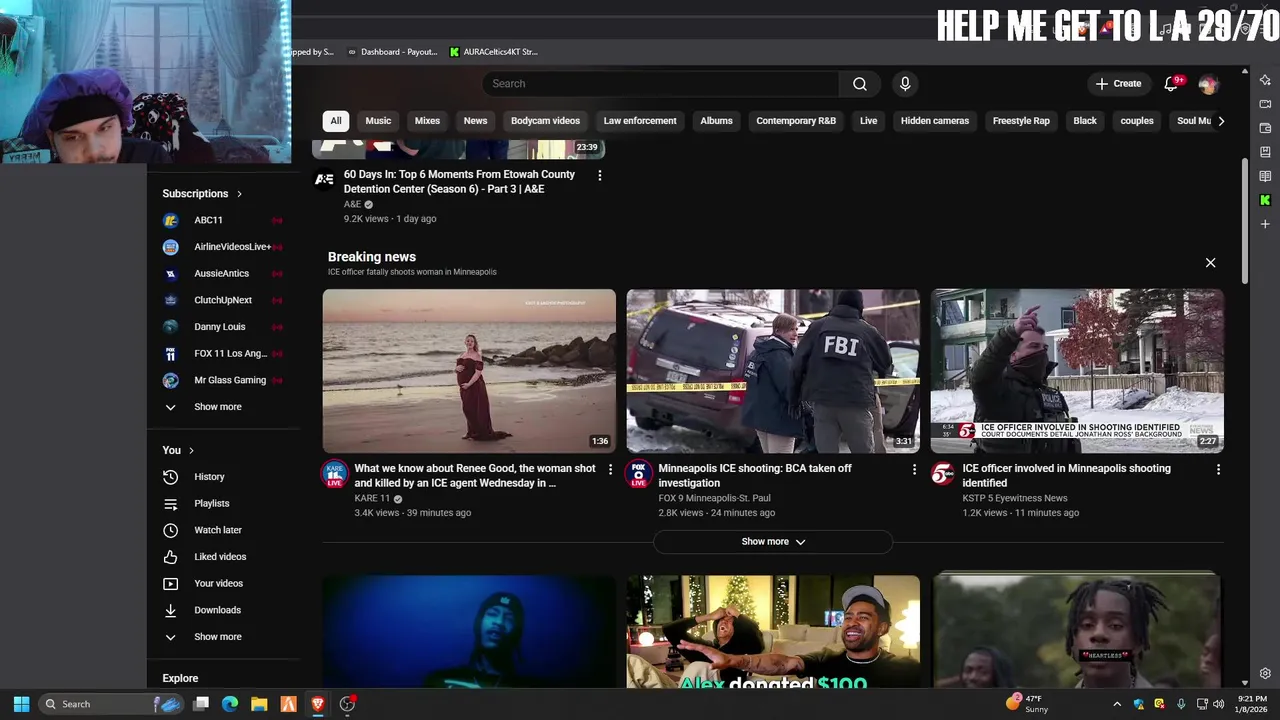Show next category chips arrow
This screenshot has width=1280, height=720.
click(1220, 121)
